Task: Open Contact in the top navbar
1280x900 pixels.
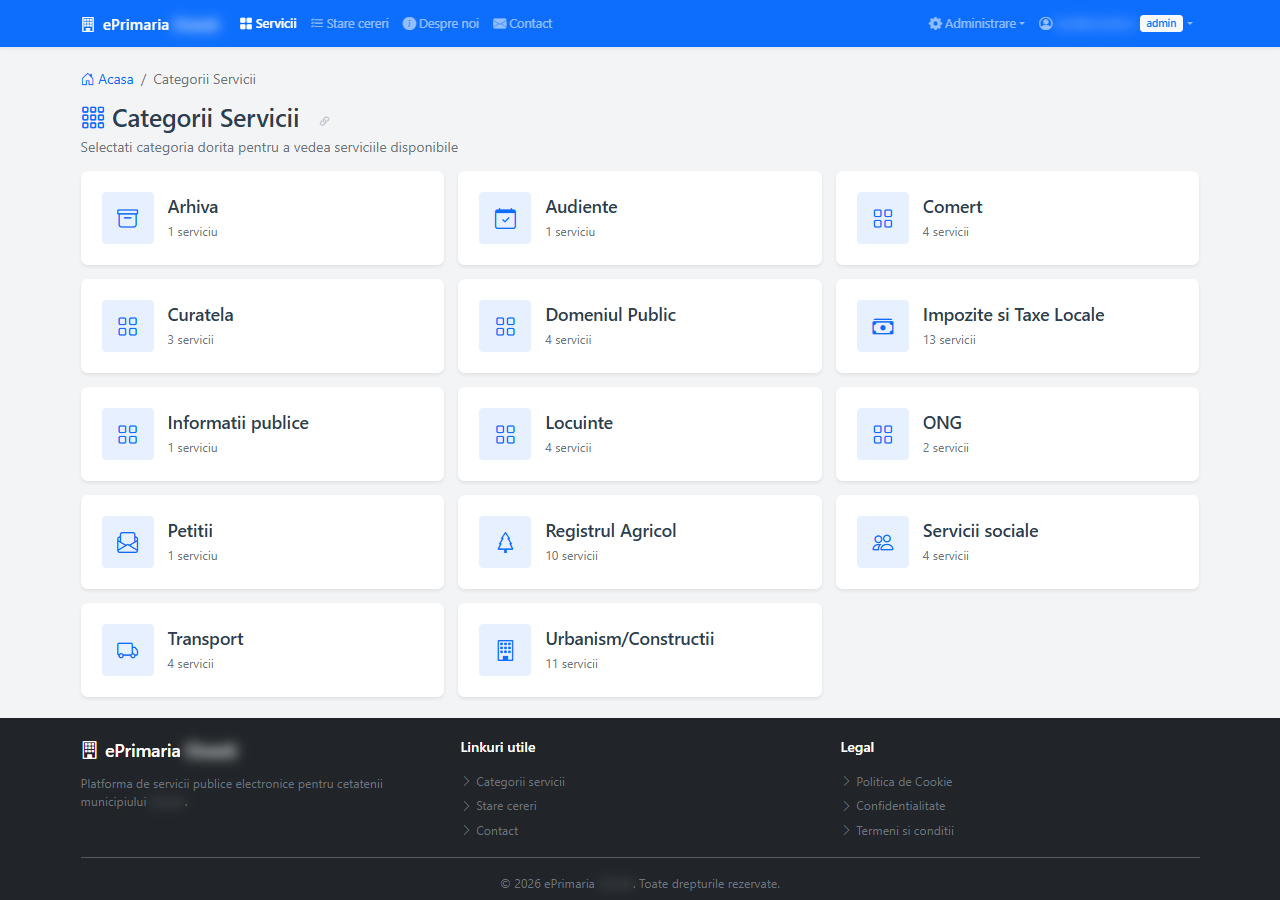Action: tap(523, 23)
